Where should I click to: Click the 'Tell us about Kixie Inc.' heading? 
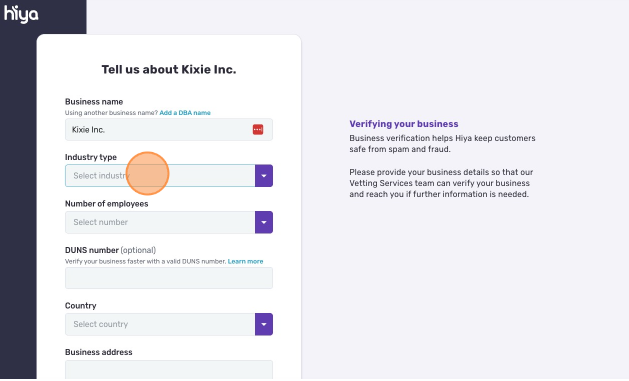169,69
